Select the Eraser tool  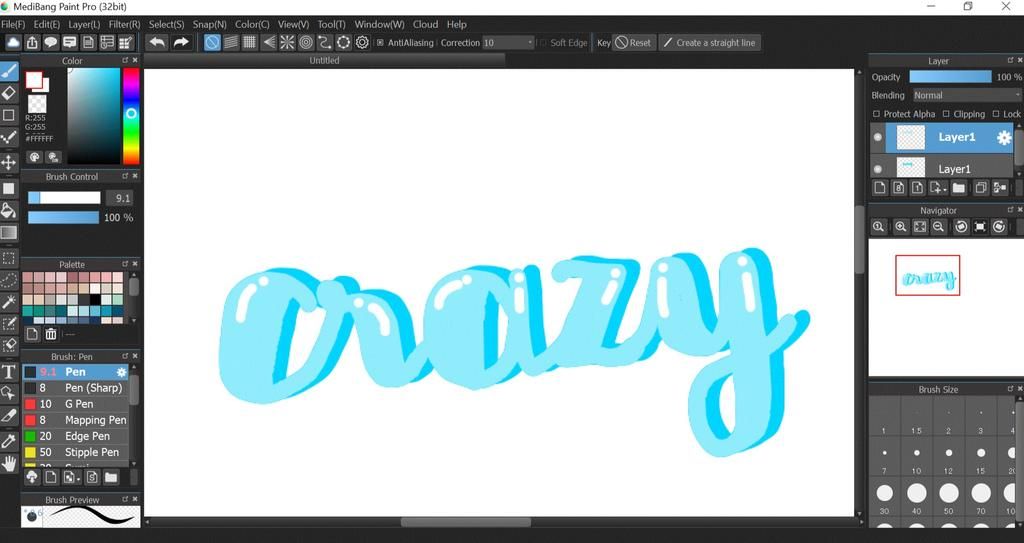coord(8,93)
